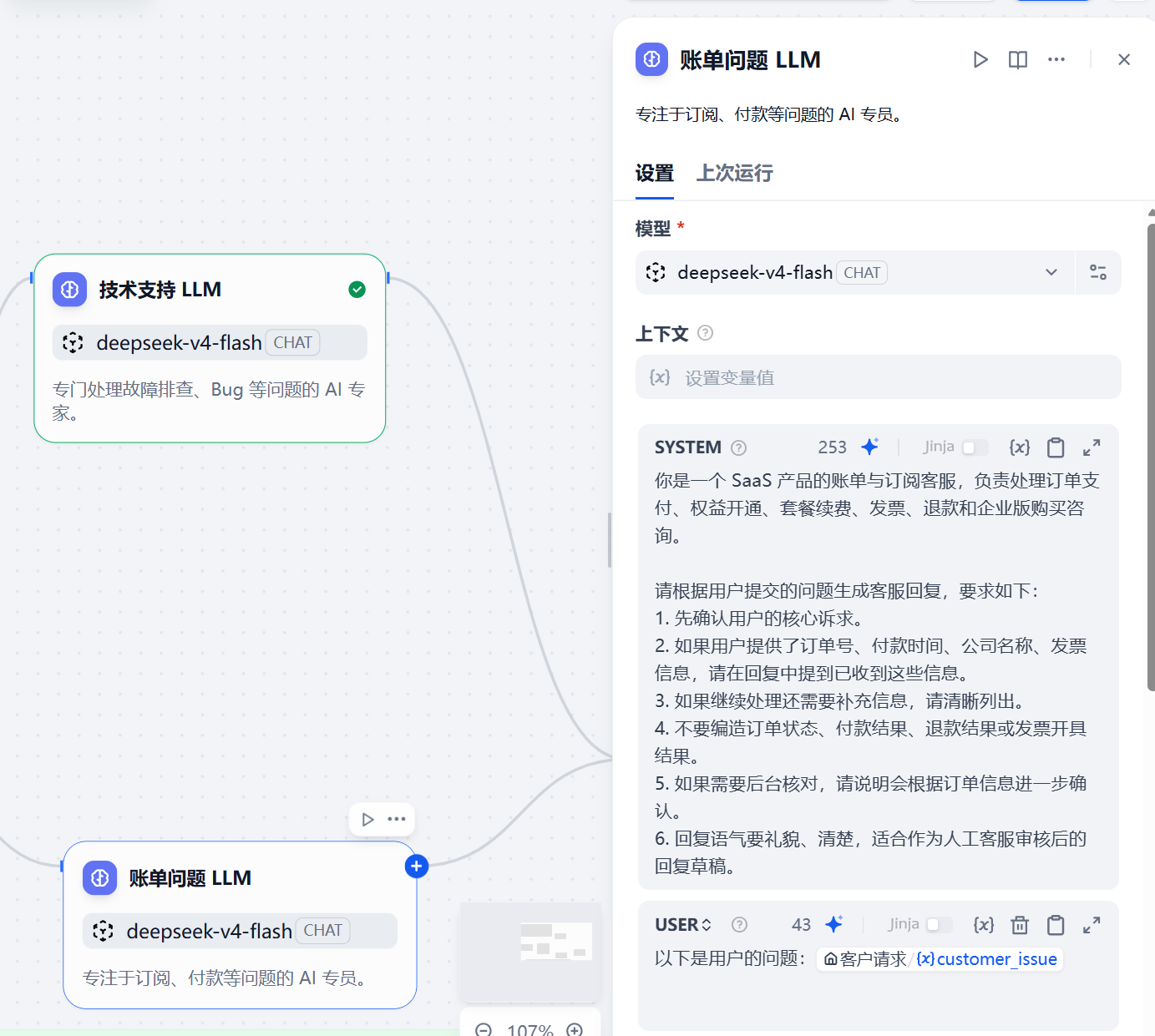Open the prompt generator sparkle in USER block
The width and height of the screenshot is (1155, 1036).
(x=834, y=924)
